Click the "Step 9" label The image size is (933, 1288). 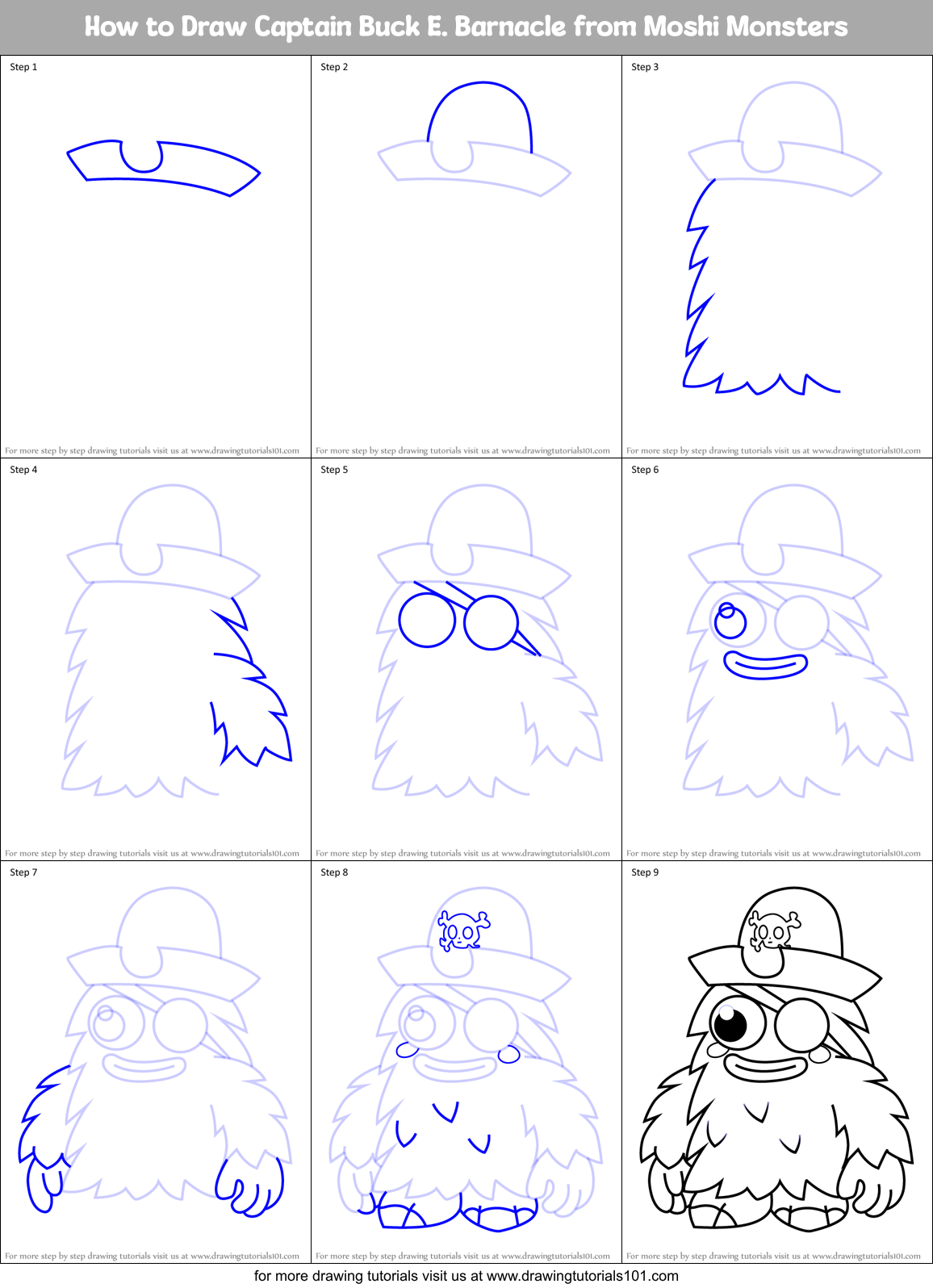(x=645, y=872)
